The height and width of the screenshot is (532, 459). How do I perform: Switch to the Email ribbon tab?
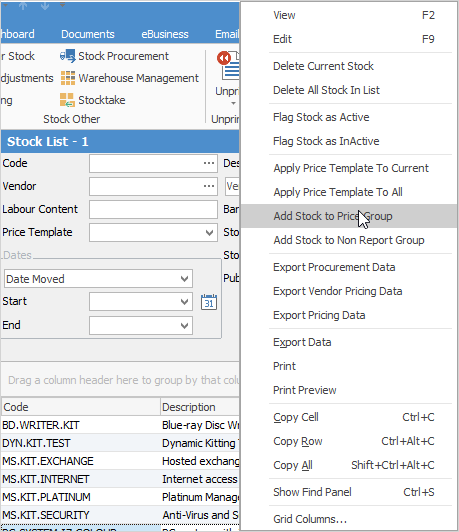[x=227, y=34]
